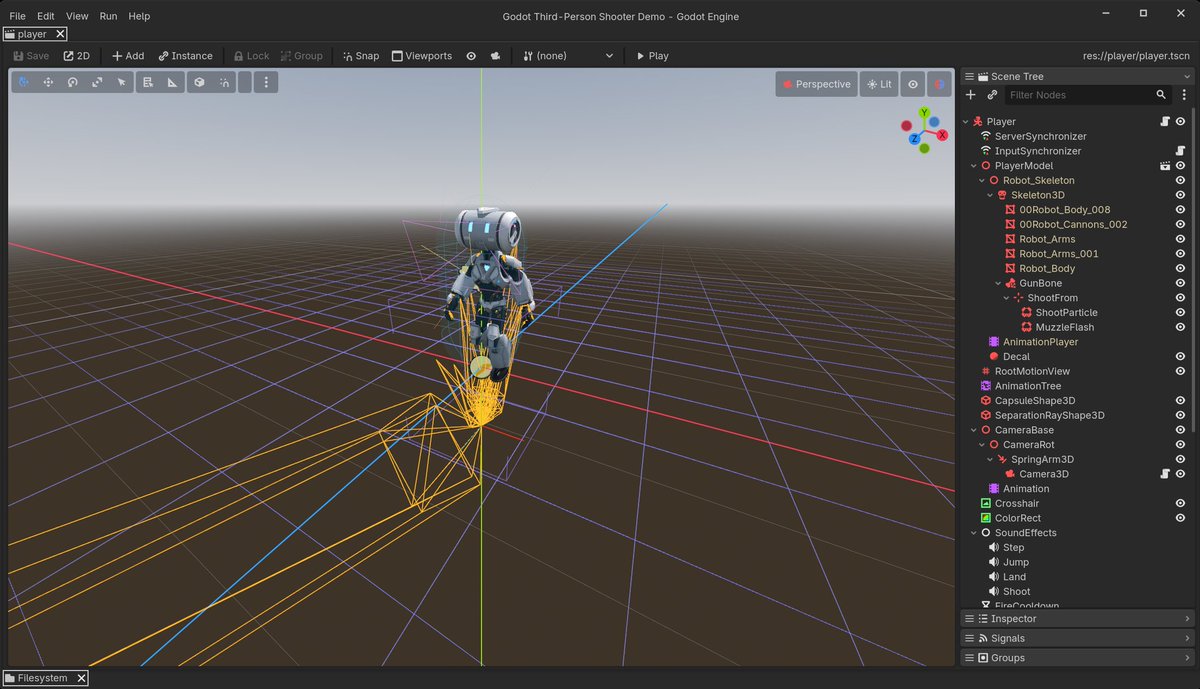
Task: Click the toolbar icon right of the eye icon
Action: point(495,56)
